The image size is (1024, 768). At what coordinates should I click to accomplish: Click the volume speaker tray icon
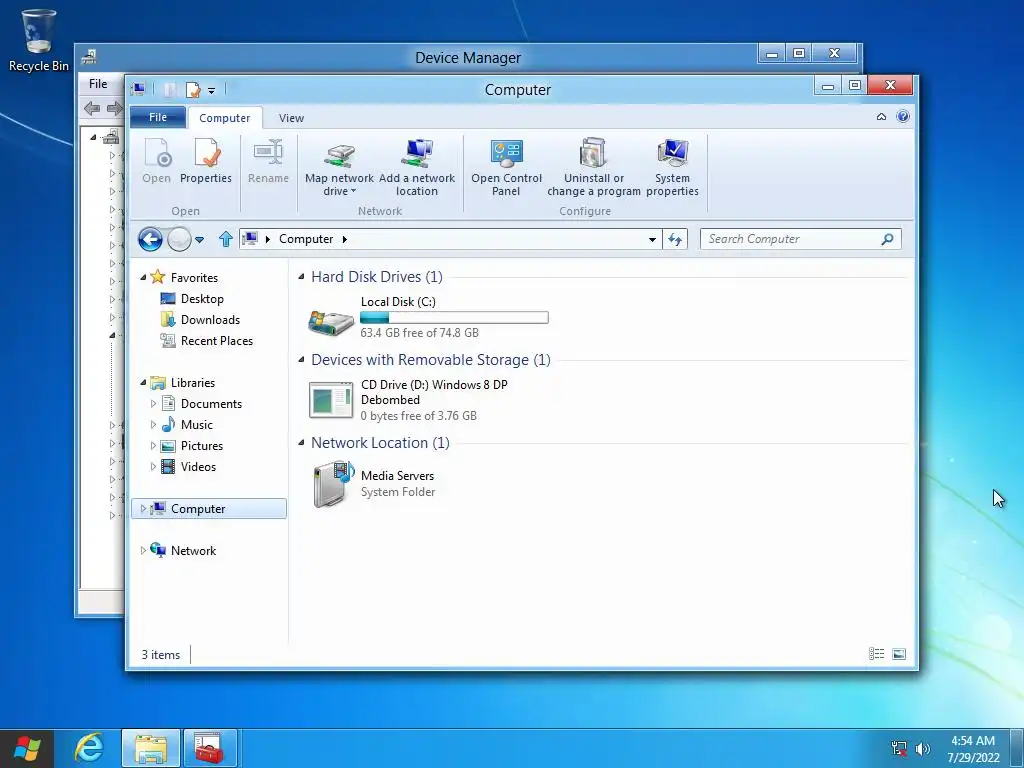[922, 749]
